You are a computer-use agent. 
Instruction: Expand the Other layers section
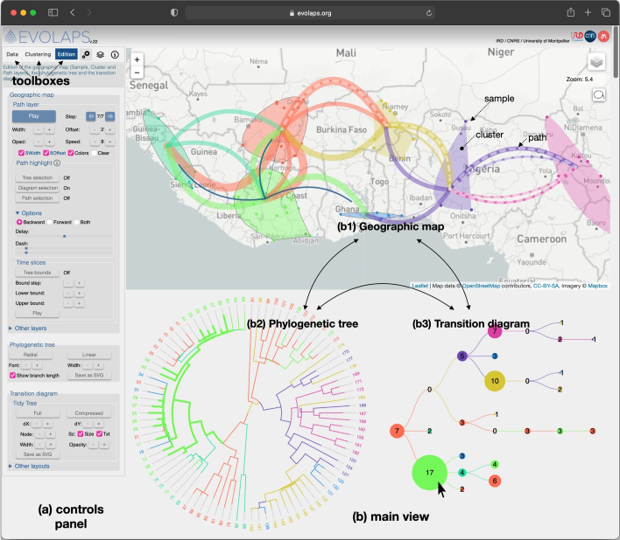27,328
